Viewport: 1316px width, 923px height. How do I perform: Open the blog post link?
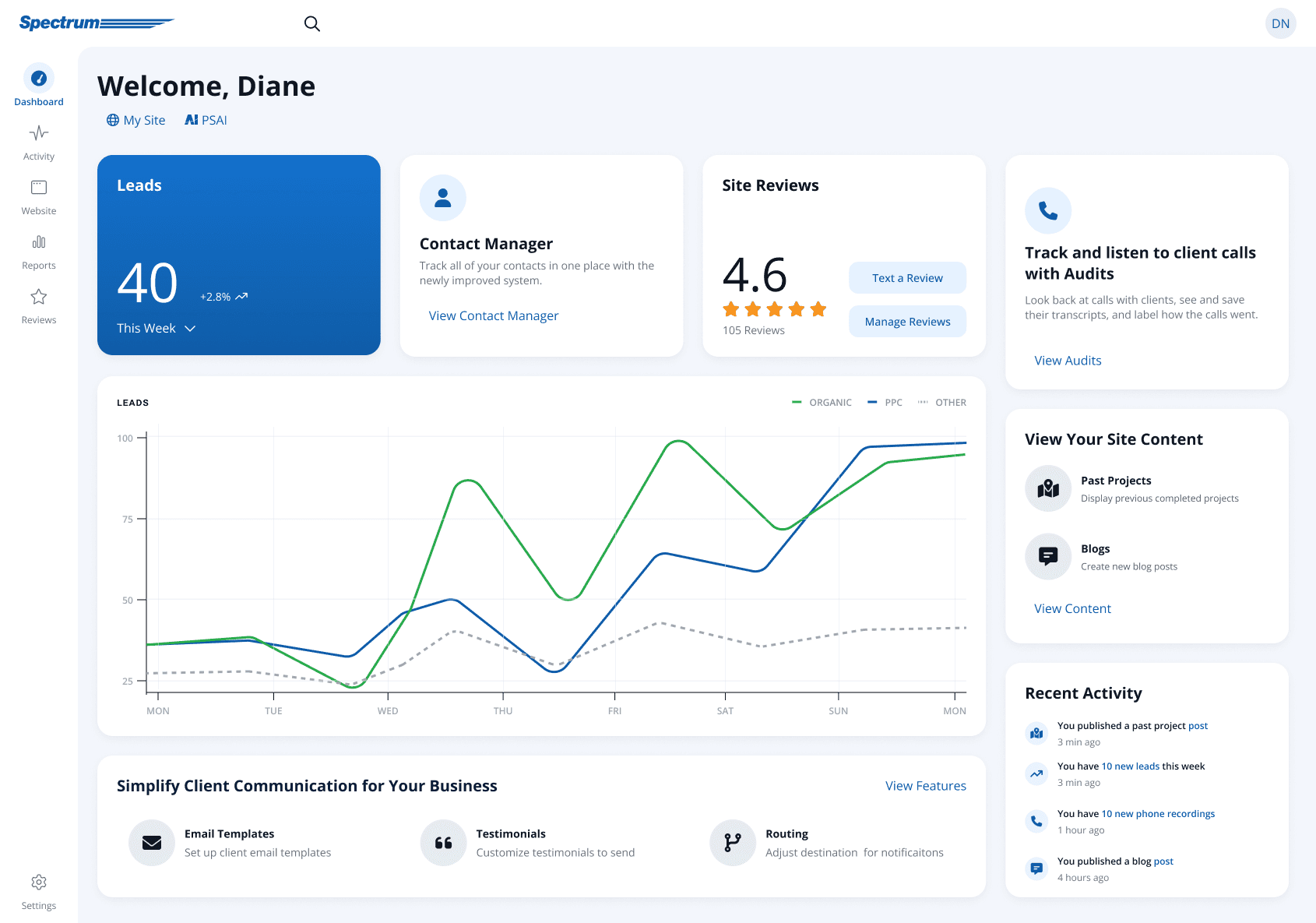(x=1163, y=861)
